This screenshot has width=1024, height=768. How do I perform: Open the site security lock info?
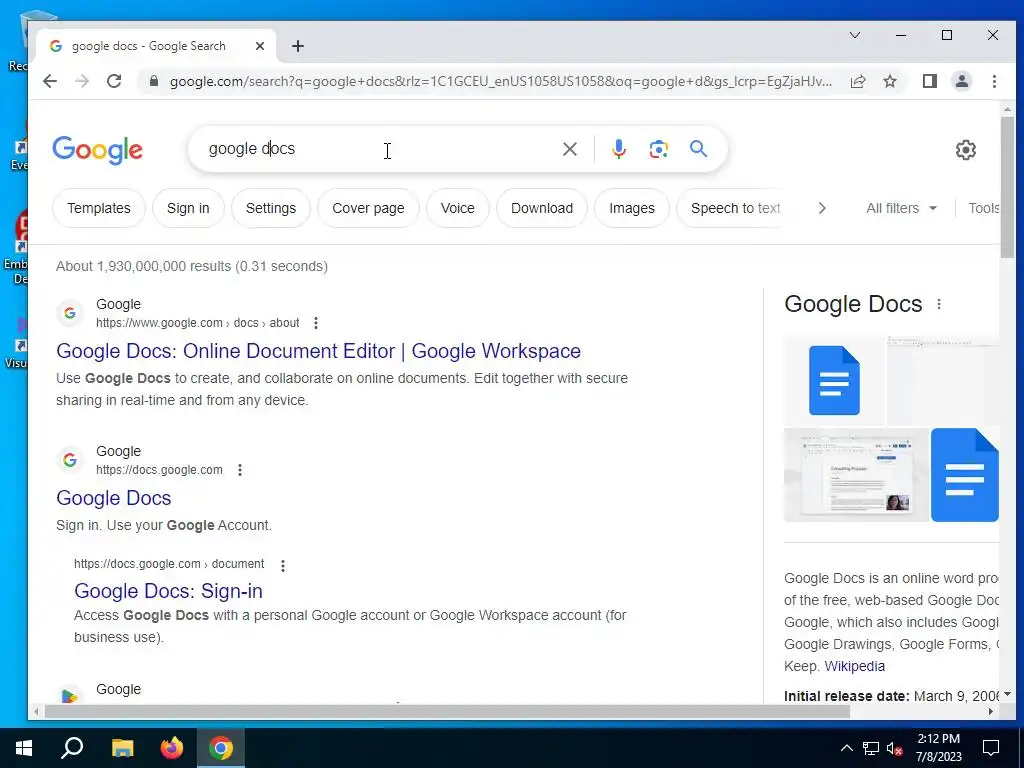pyautogui.click(x=153, y=81)
